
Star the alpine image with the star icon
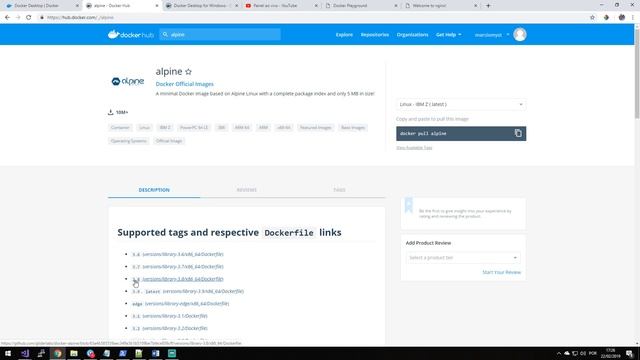pos(188,72)
